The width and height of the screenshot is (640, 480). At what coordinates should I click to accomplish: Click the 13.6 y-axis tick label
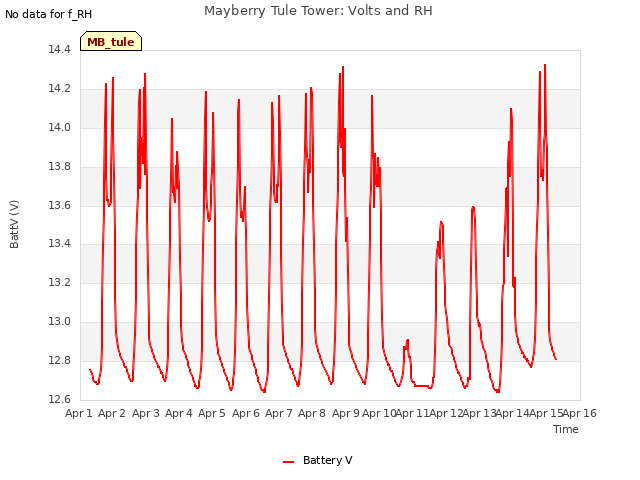click(x=59, y=205)
